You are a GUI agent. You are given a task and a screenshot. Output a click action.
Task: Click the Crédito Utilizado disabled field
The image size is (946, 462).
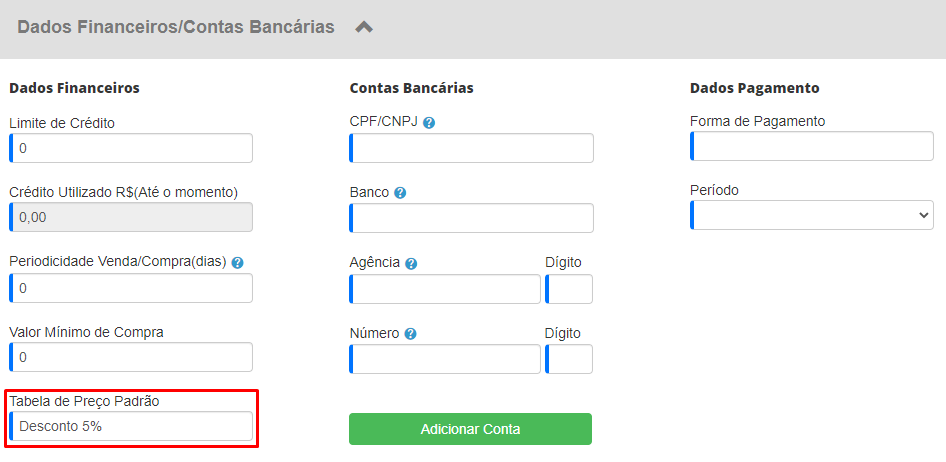coord(131,217)
